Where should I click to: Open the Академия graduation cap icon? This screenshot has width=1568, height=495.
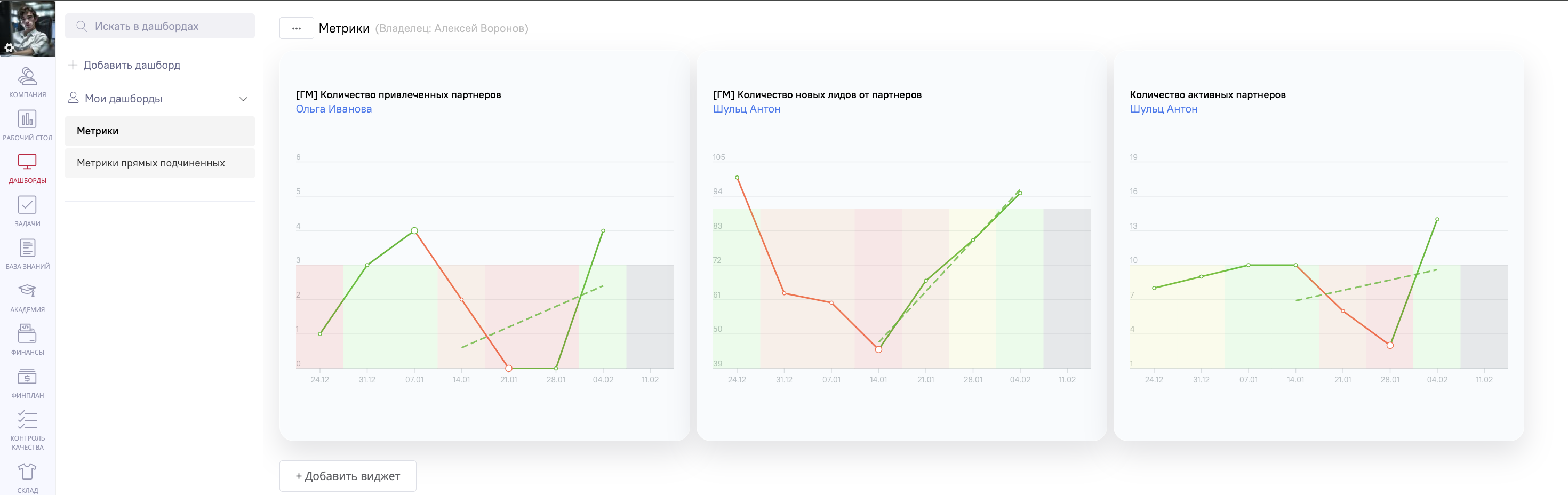coord(27,291)
